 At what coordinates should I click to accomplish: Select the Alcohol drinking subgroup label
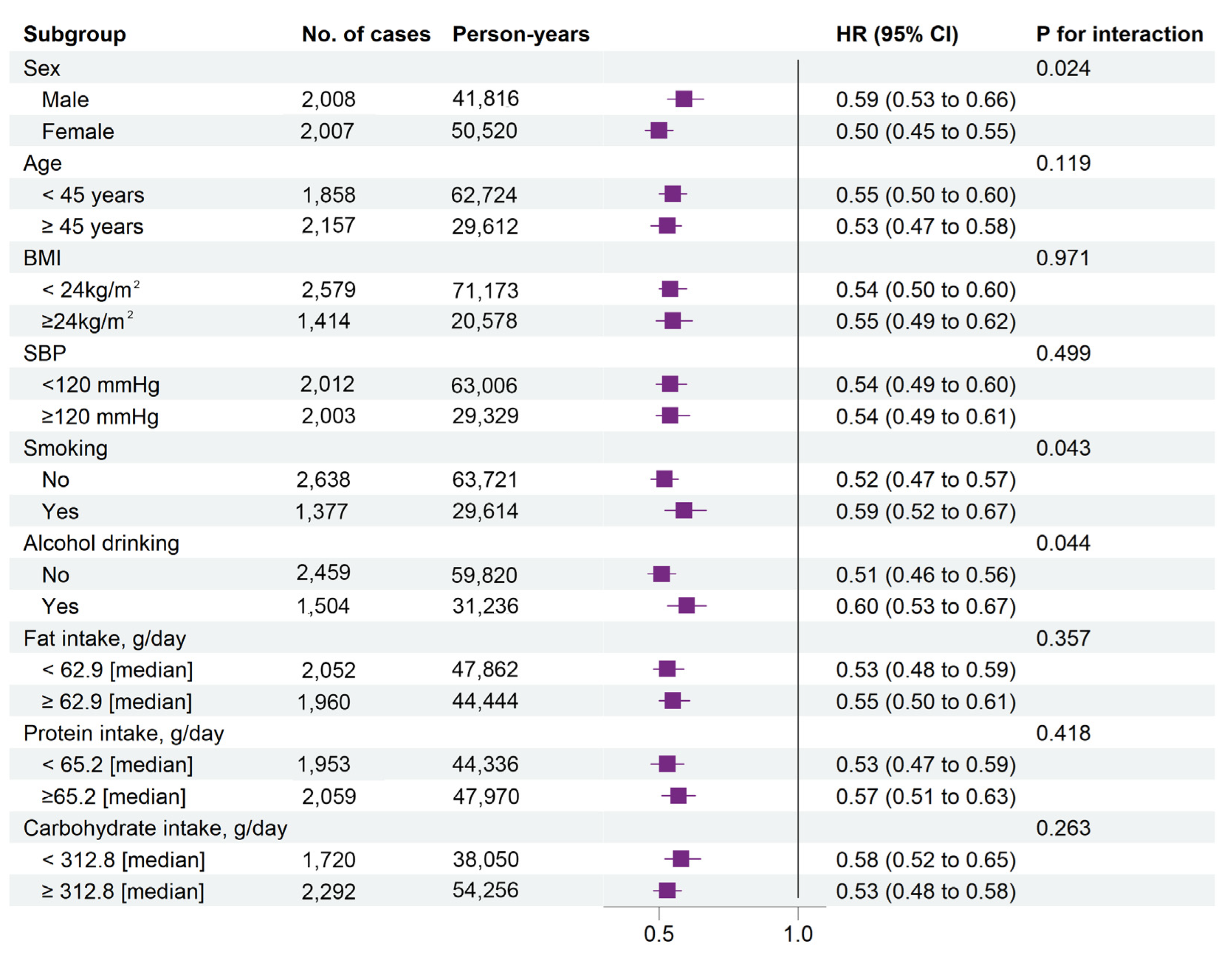[x=101, y=543]
